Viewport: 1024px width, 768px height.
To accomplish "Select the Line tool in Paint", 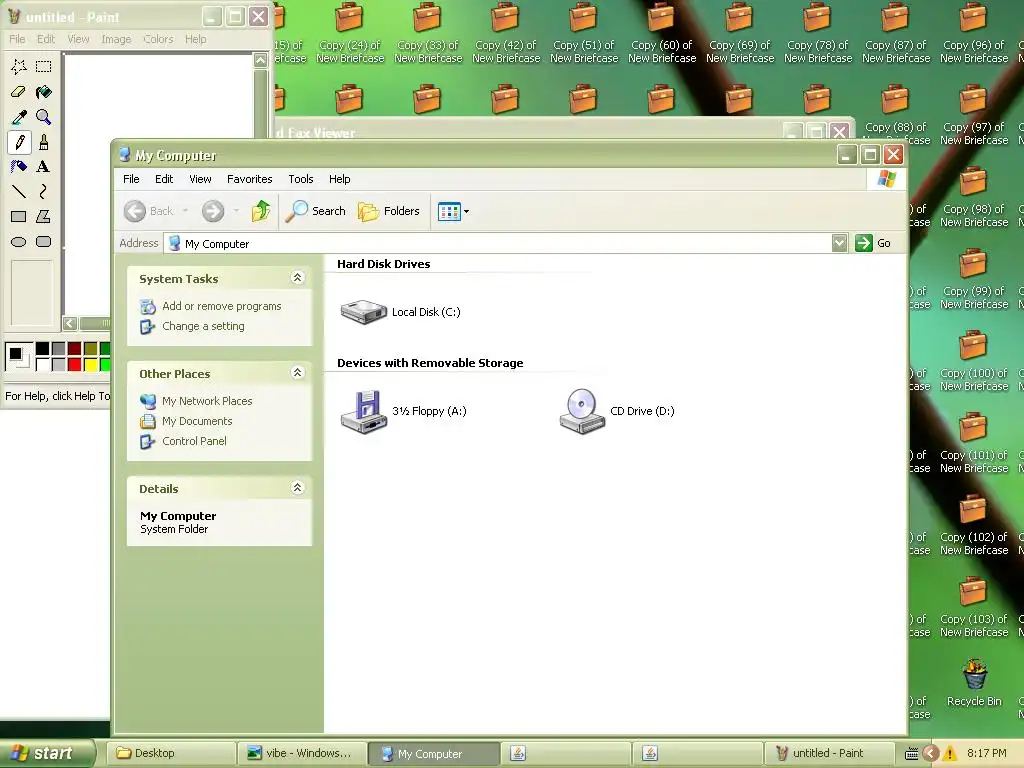I will pyautogui.click(x=19, y=191).
